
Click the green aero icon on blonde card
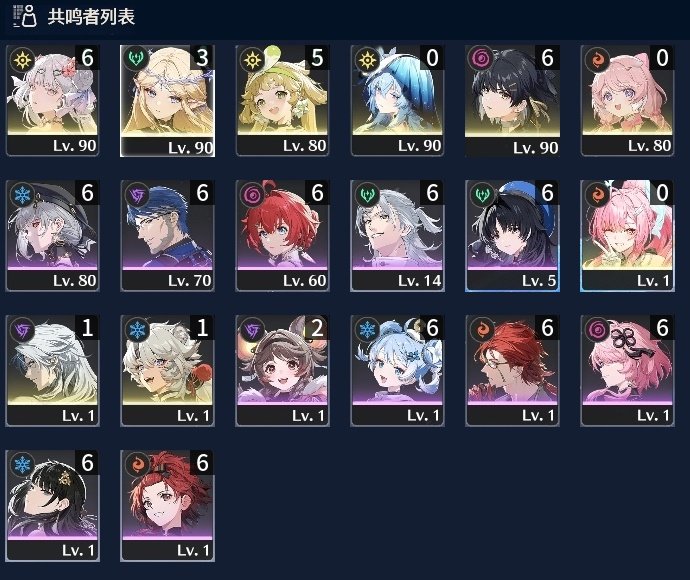136,59
